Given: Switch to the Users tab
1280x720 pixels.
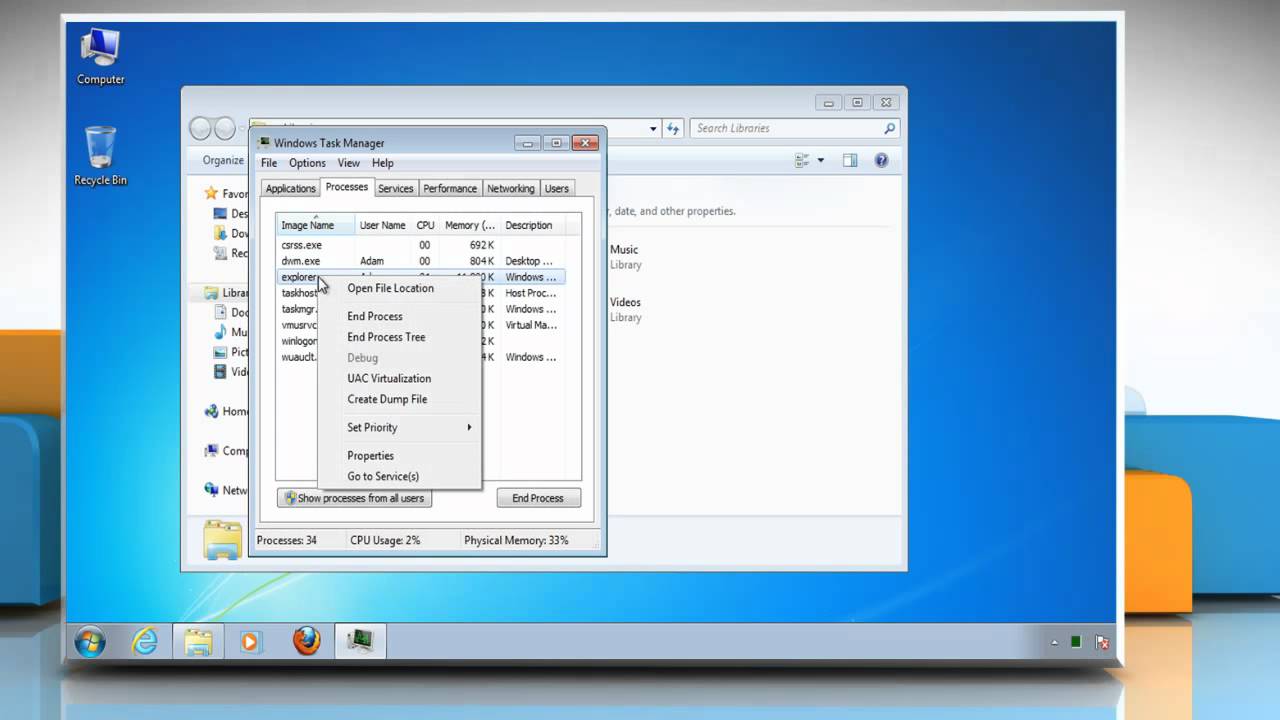Looking at the screenshot, I should (x=557, y=188).
